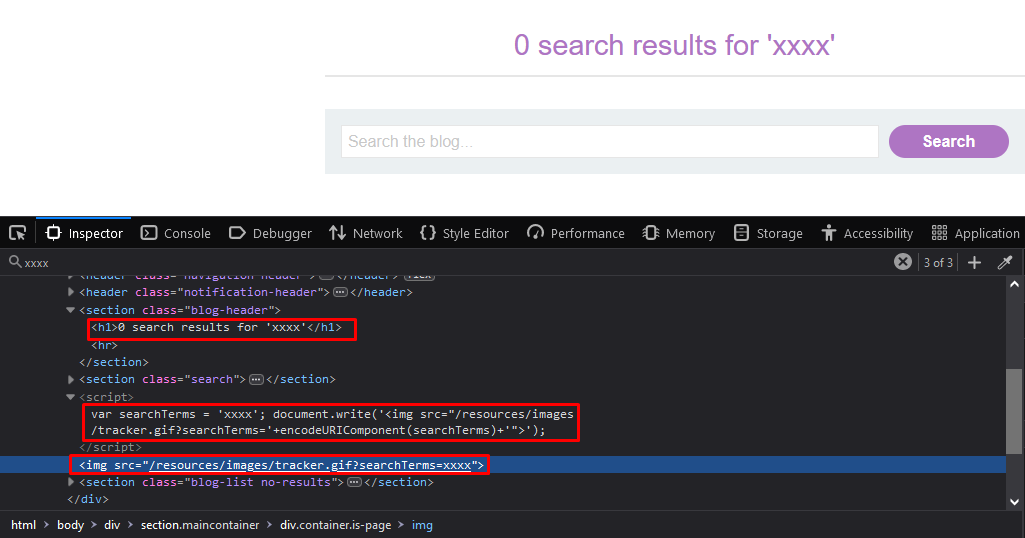Click section.maincontainer in the breadcrumb
This screenshot has width=1025, height=538.
coord(199,525)
